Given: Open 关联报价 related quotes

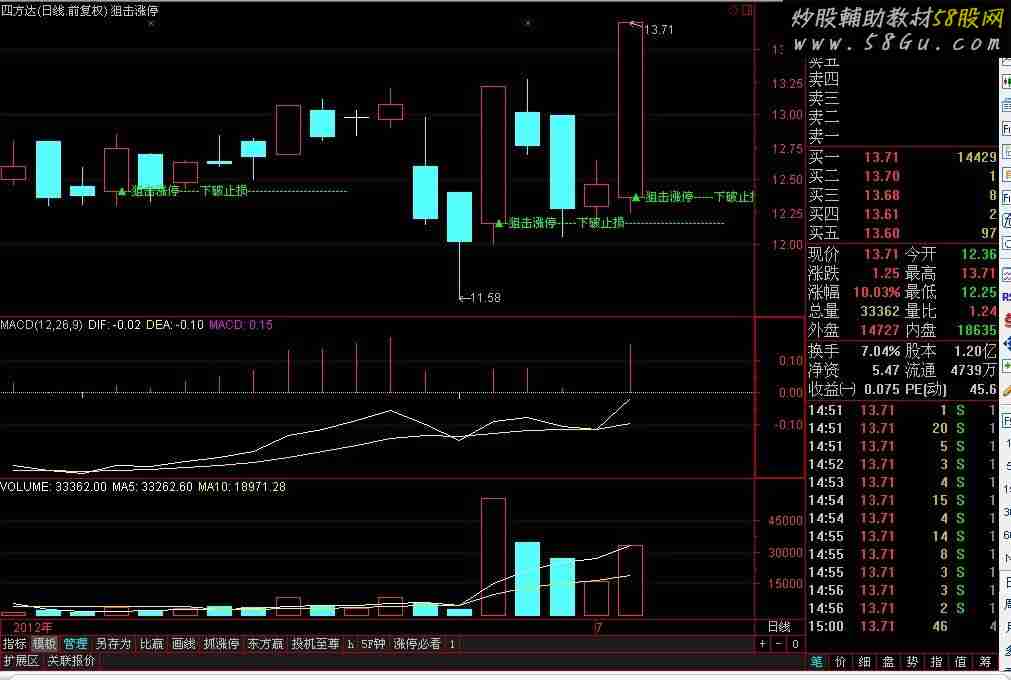Looking at the screenshot, I should click(x=71, y=660).
